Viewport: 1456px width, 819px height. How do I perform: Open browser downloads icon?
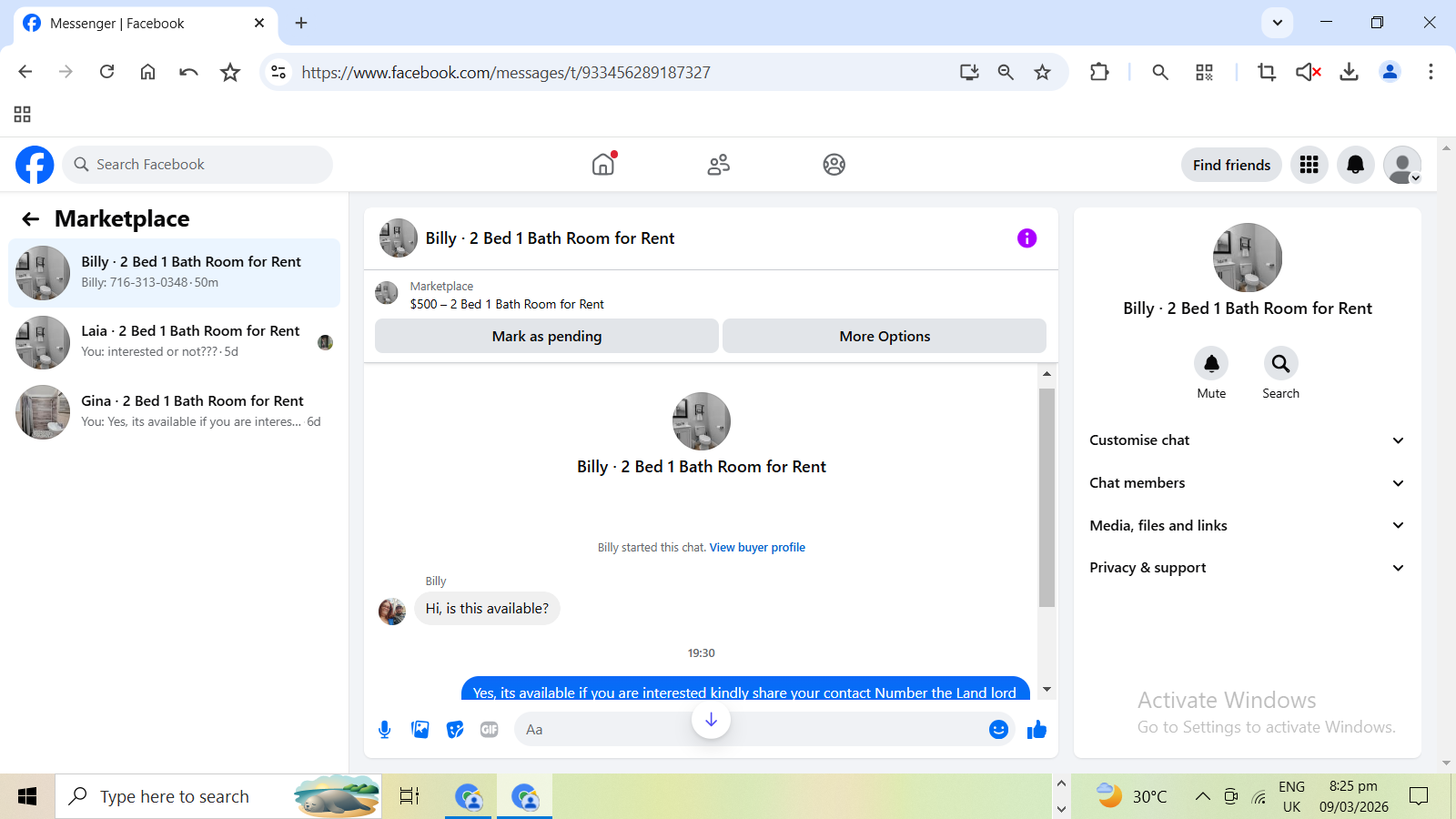pos(1350,72)
